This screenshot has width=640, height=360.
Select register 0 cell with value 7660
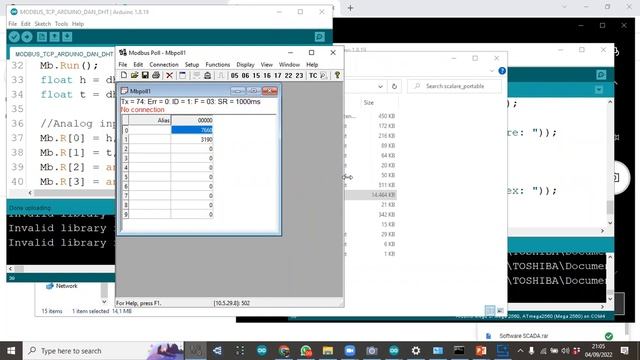tap(192, 130)
